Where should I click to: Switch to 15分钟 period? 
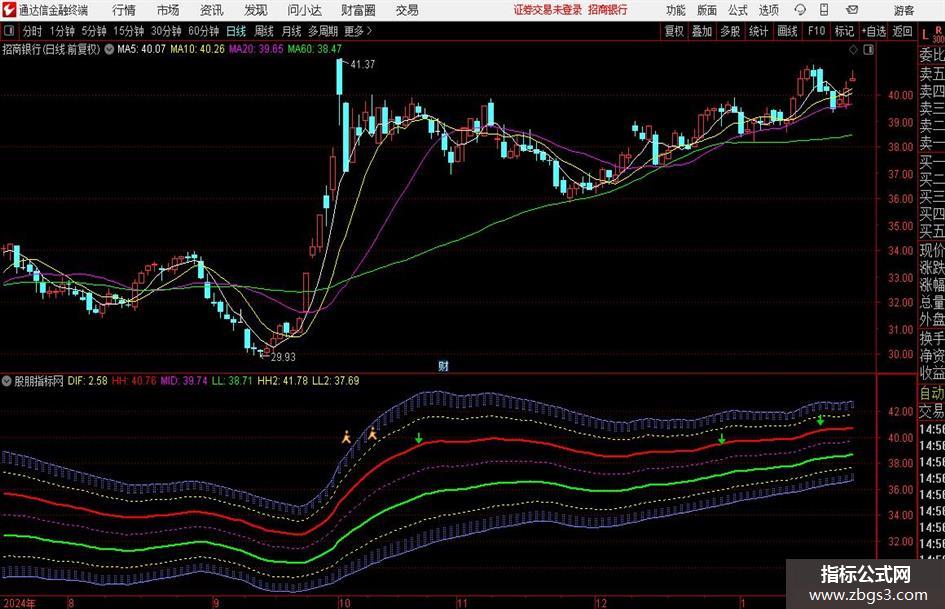click(x=128, y=31)
